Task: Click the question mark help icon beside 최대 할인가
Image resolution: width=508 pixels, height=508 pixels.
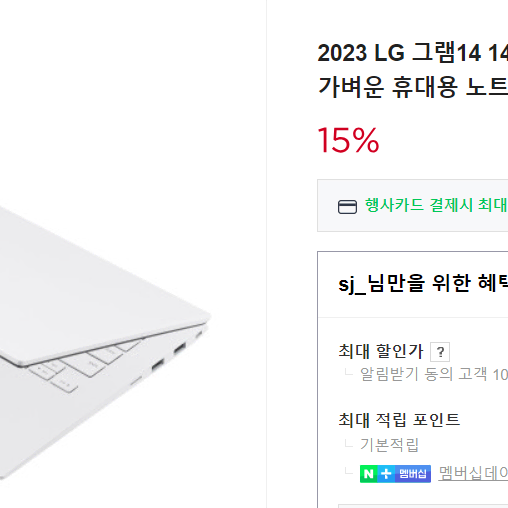Action: pos(440,352)
